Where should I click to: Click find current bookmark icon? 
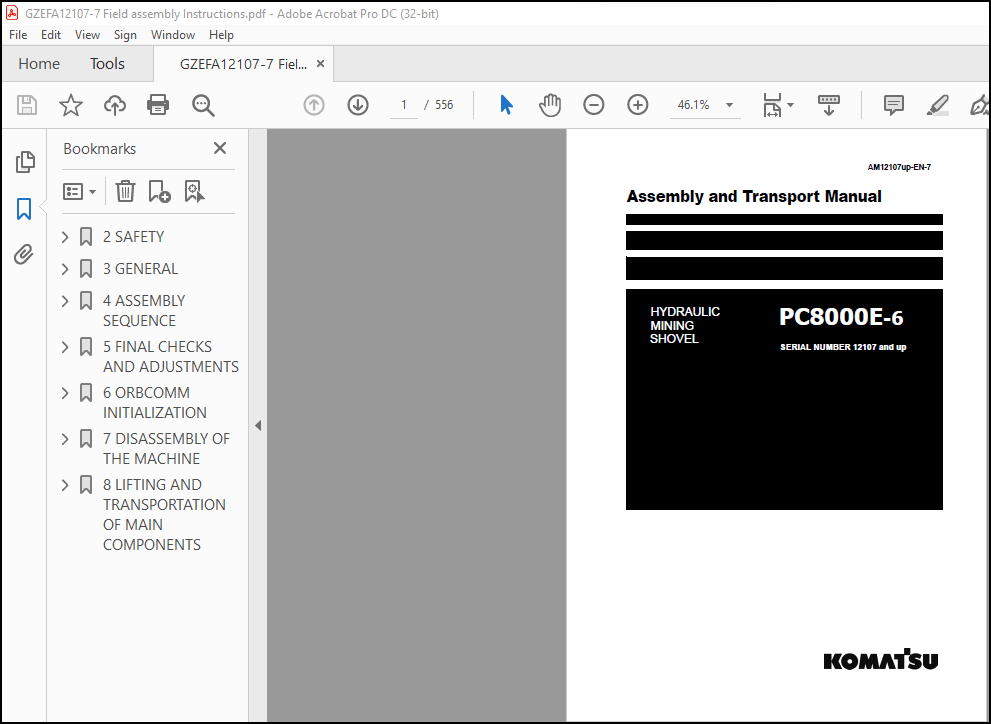[194, 191]
